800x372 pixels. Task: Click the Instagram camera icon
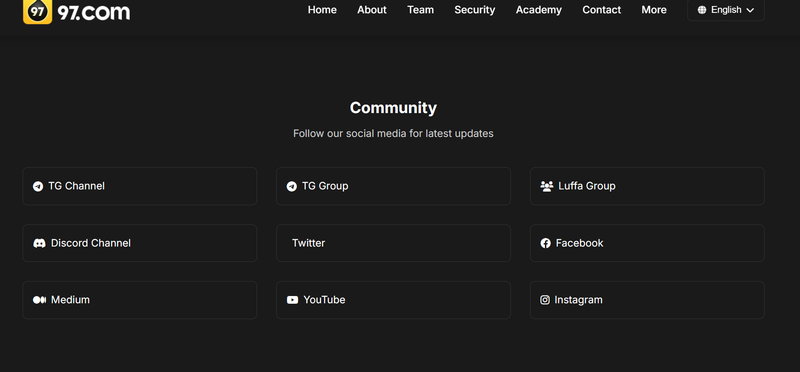pos(545,300)
